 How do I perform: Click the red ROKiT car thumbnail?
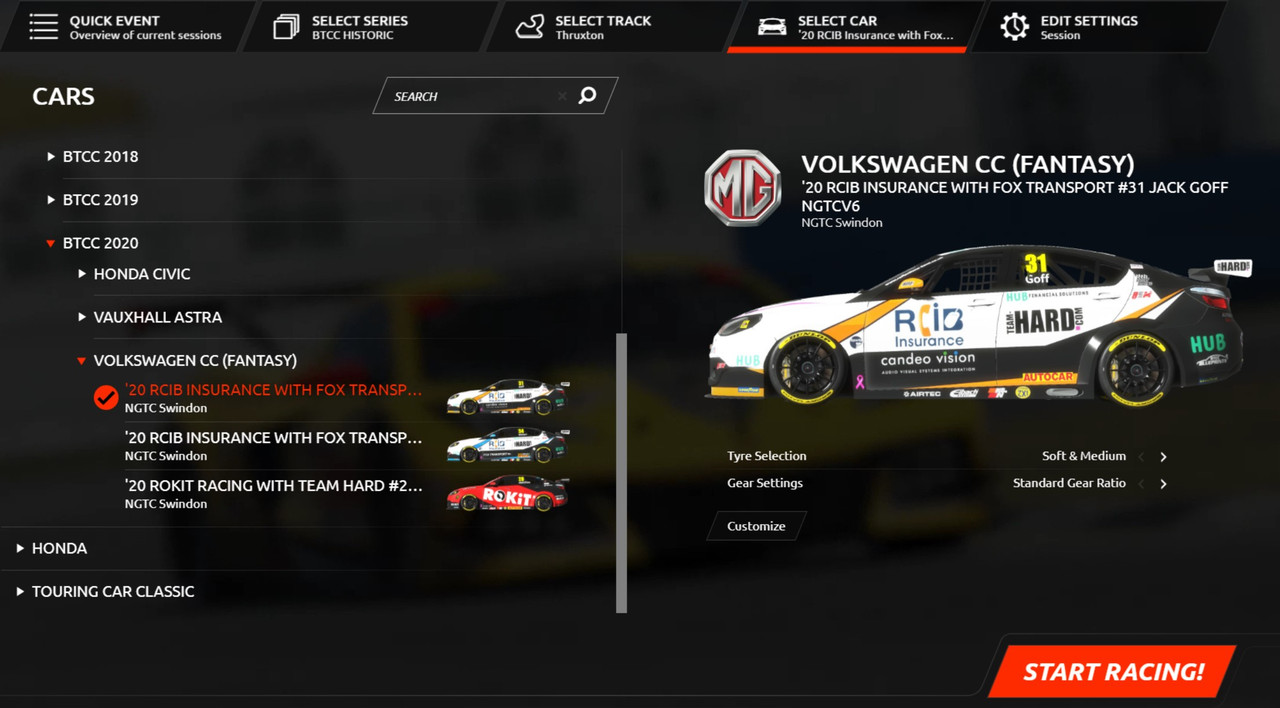[508, 493]
